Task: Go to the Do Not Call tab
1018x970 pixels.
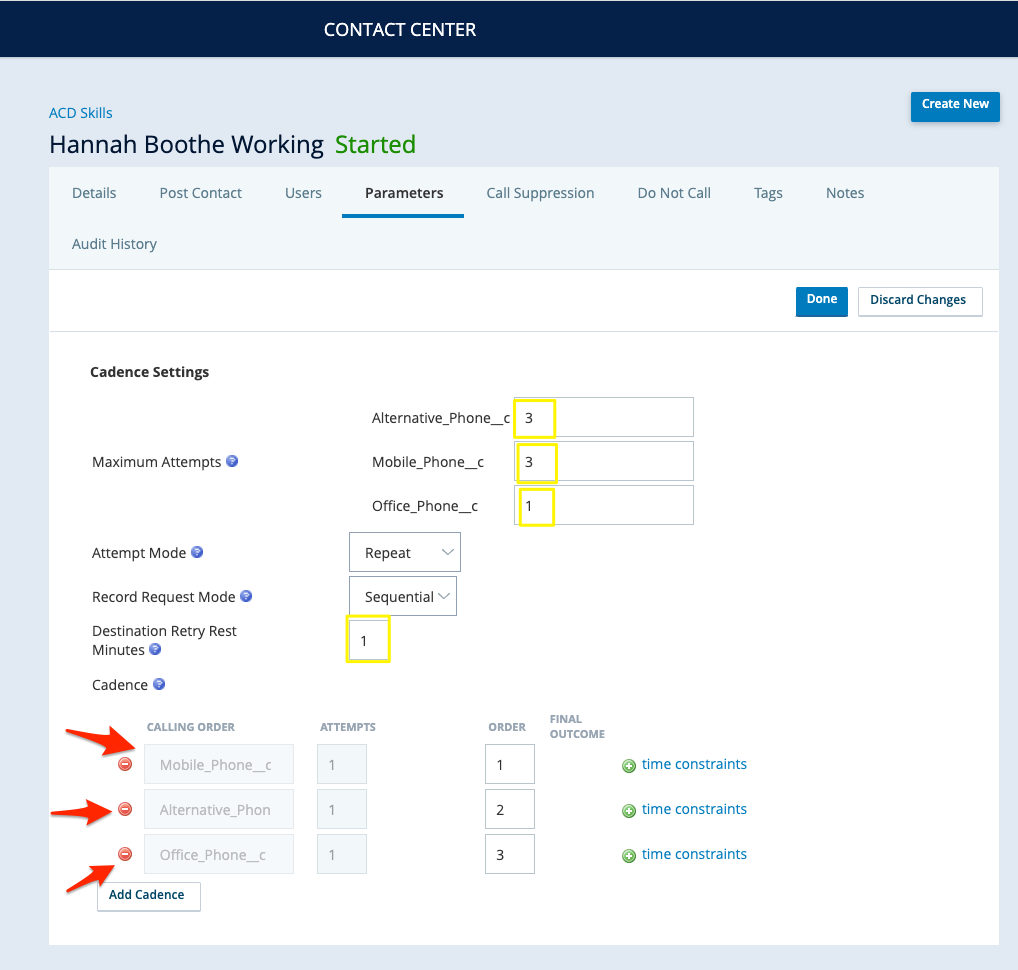Action: [x=674, y=193]
